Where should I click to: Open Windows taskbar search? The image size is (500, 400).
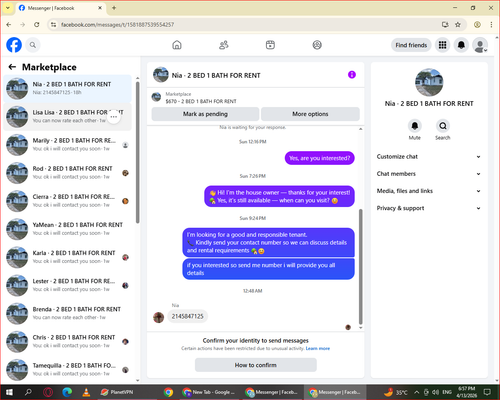(28, 392)
